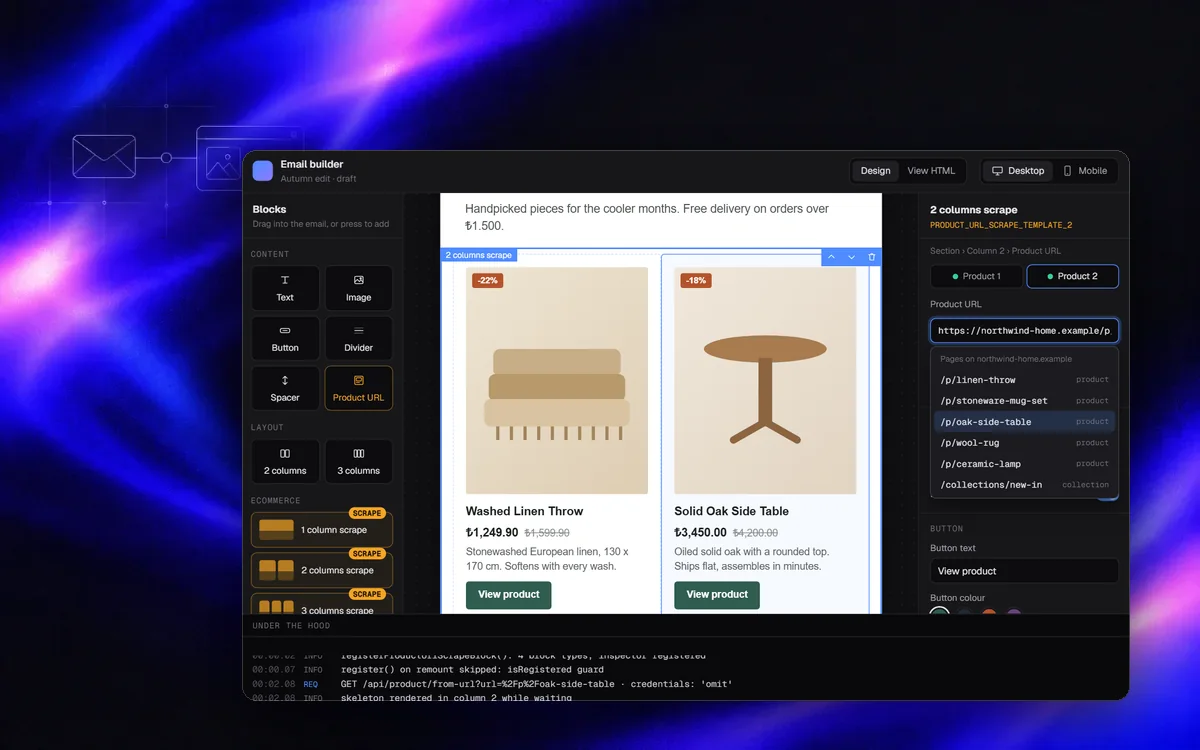Image resolution: width=1200 pixels, height=750 pixels.
Task: Add a Spacer block
Action: click(x=285, y=388)
